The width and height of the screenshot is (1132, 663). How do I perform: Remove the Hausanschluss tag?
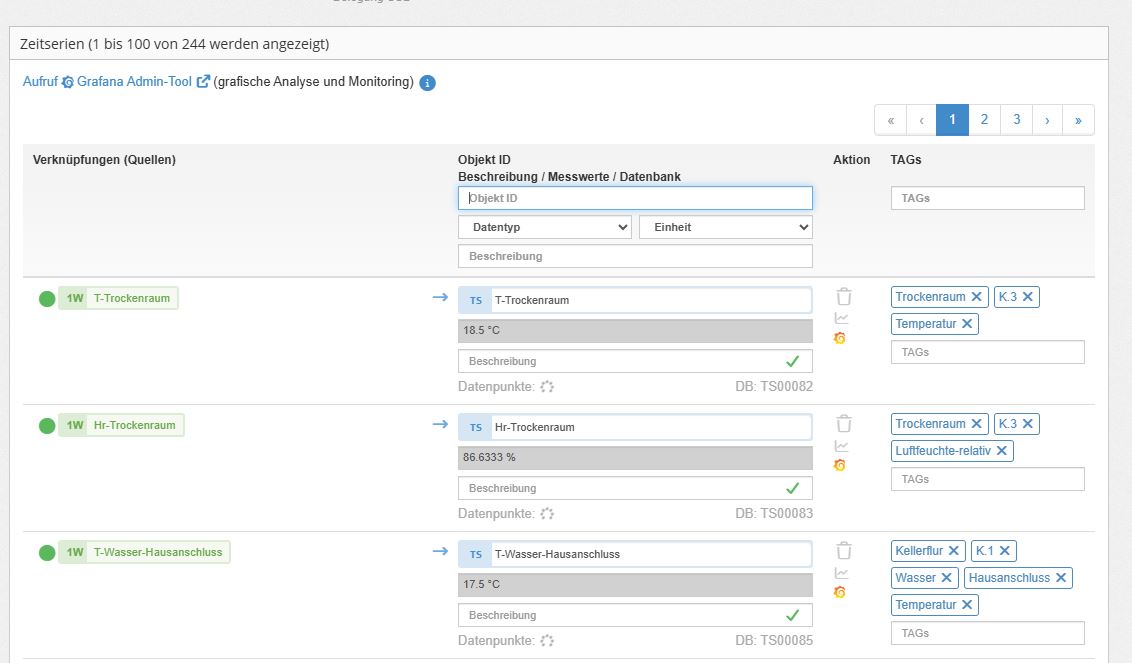[1061, 578]
